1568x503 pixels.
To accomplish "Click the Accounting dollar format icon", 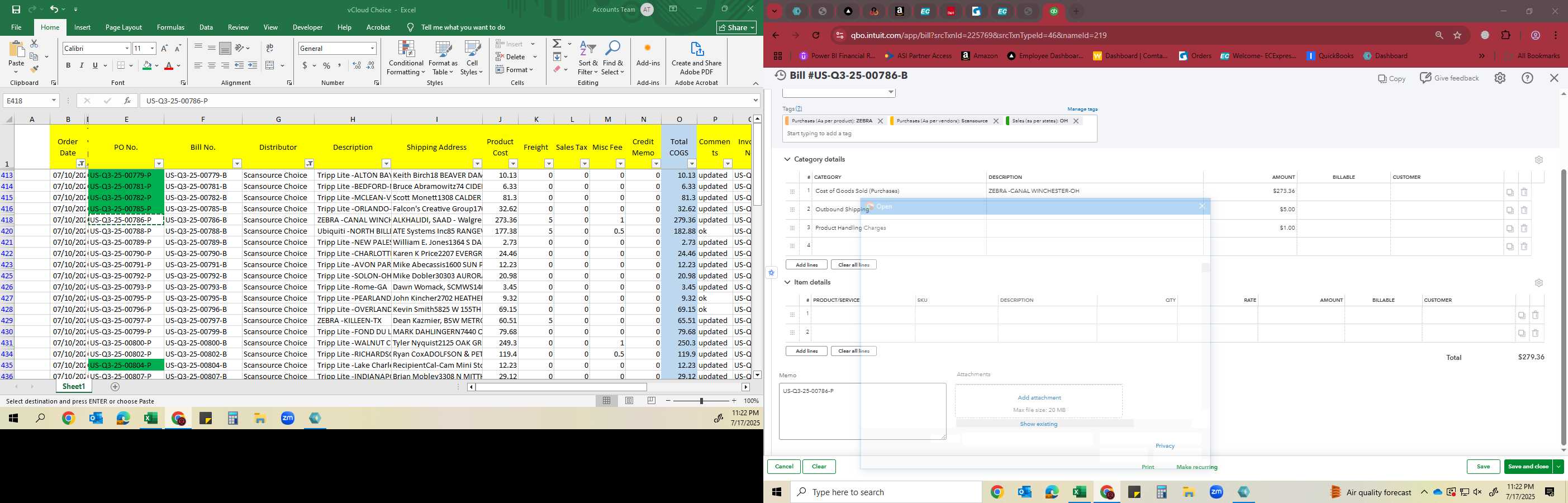I will pos(305,65).
